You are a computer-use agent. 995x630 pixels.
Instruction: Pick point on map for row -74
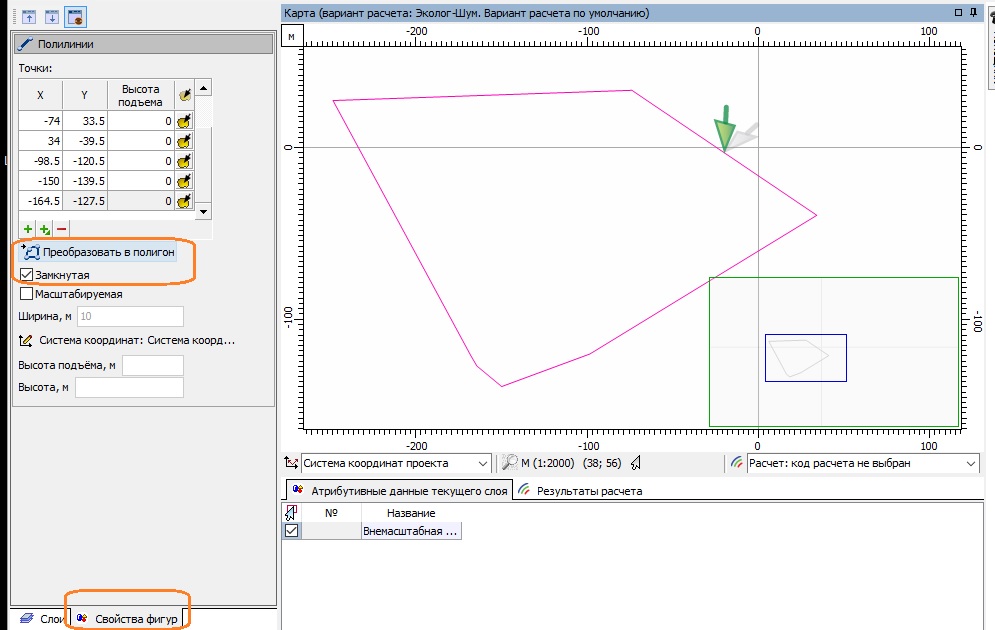point(183,121)
